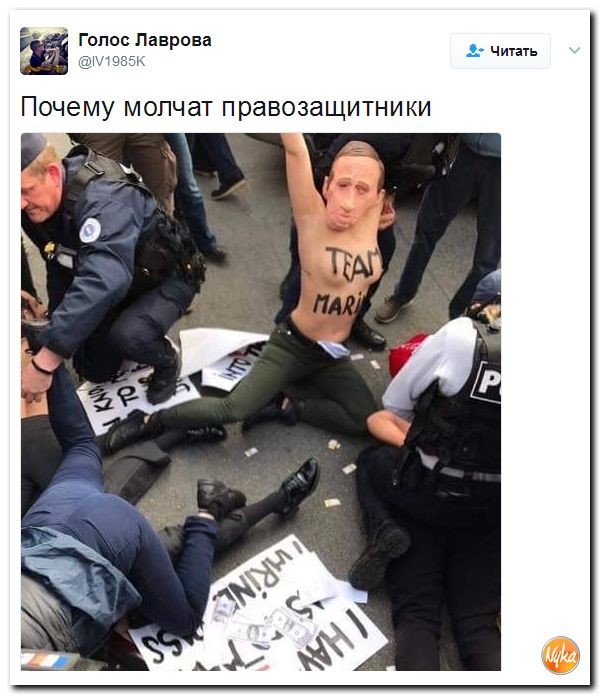Click the officer's cap in top corner
The width and height of the screenshot is (601, 696).
[x=32, y=149]
